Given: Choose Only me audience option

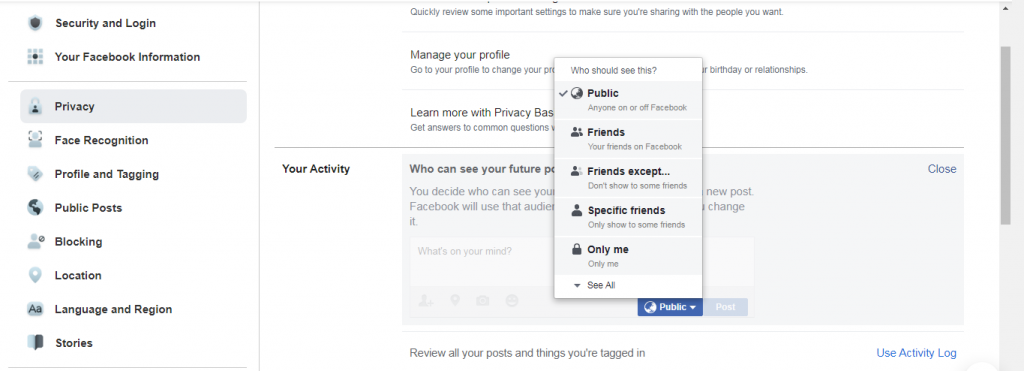Looking at the screenshot, I should (x=628, y=256).
